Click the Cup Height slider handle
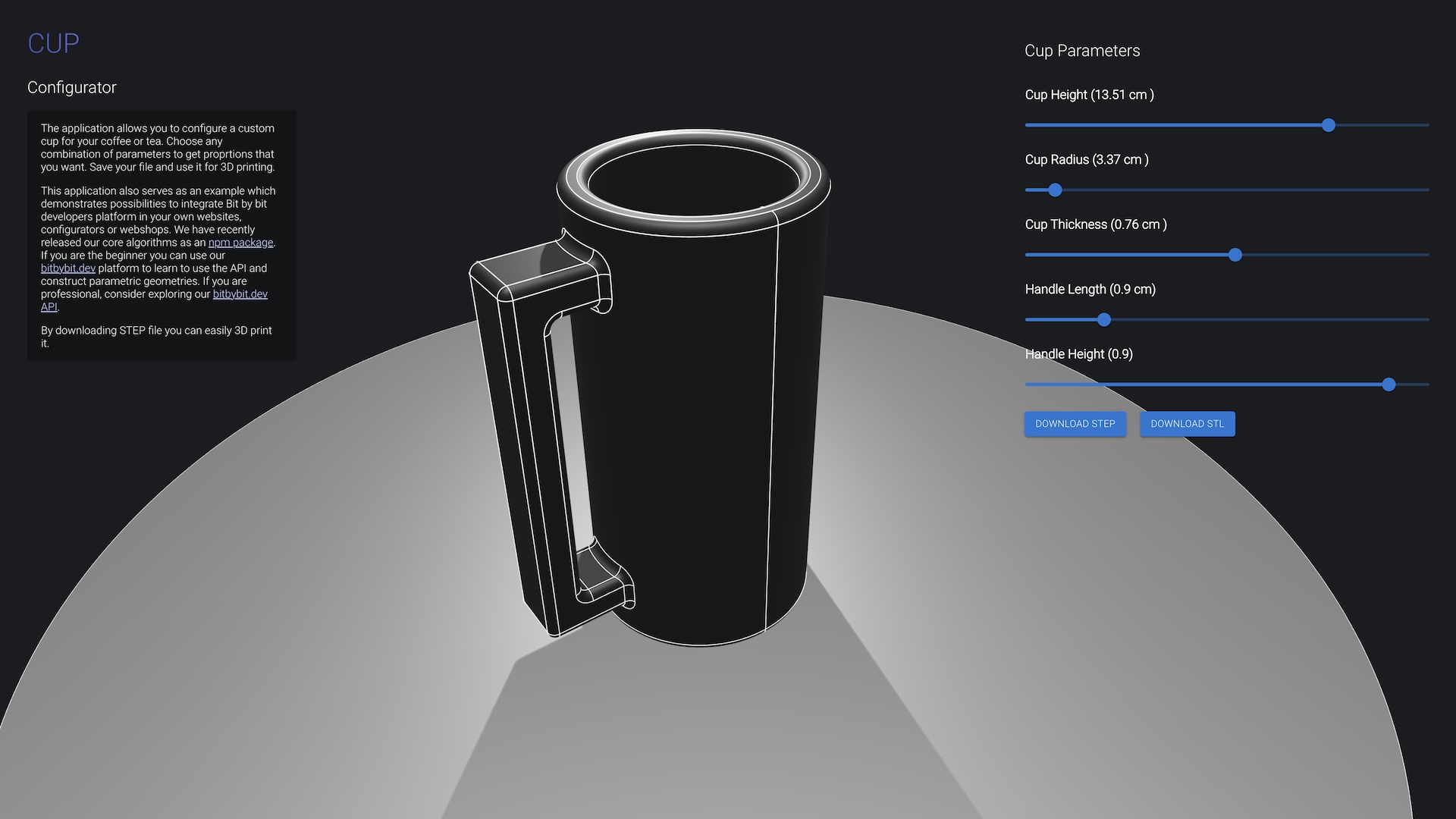 pyautogui.click(x=1328, y=125)
